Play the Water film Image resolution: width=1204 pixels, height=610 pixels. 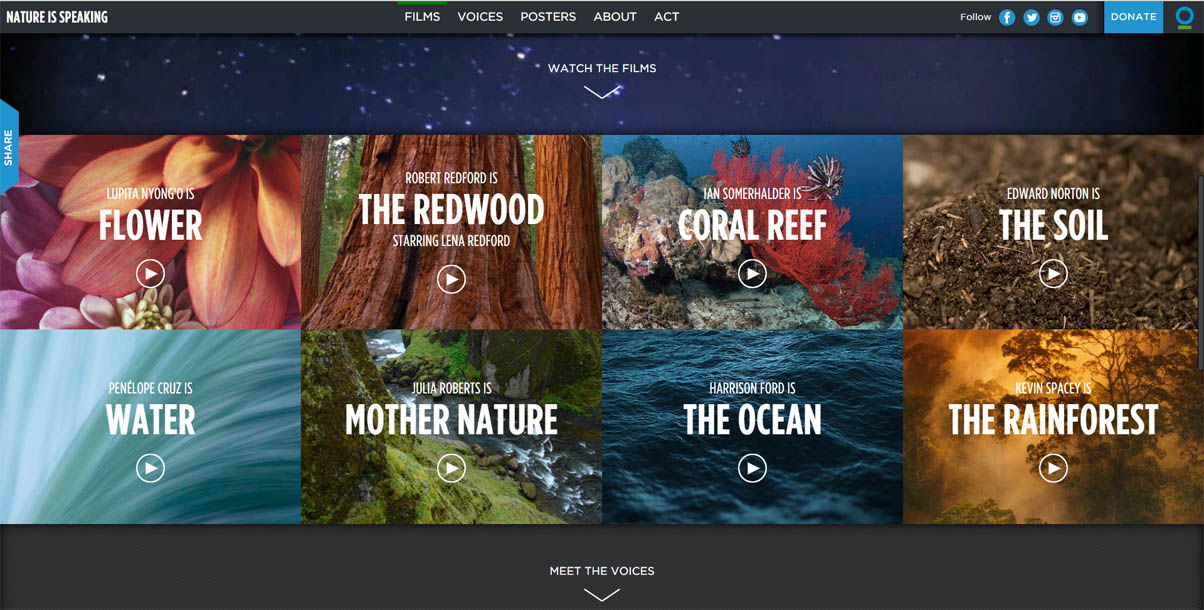[150, 467]
